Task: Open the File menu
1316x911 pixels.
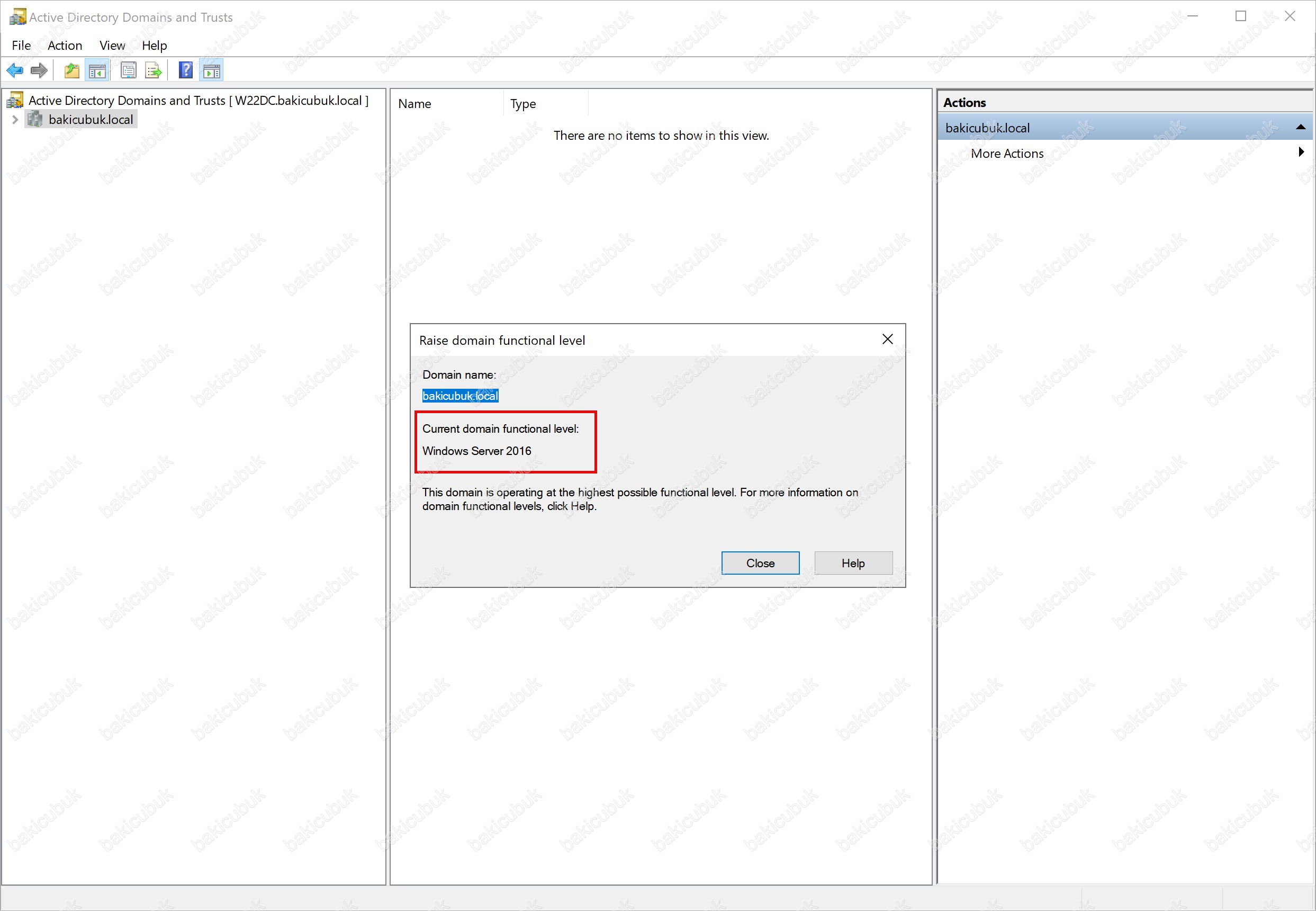Action: click(x=21, y=45)
